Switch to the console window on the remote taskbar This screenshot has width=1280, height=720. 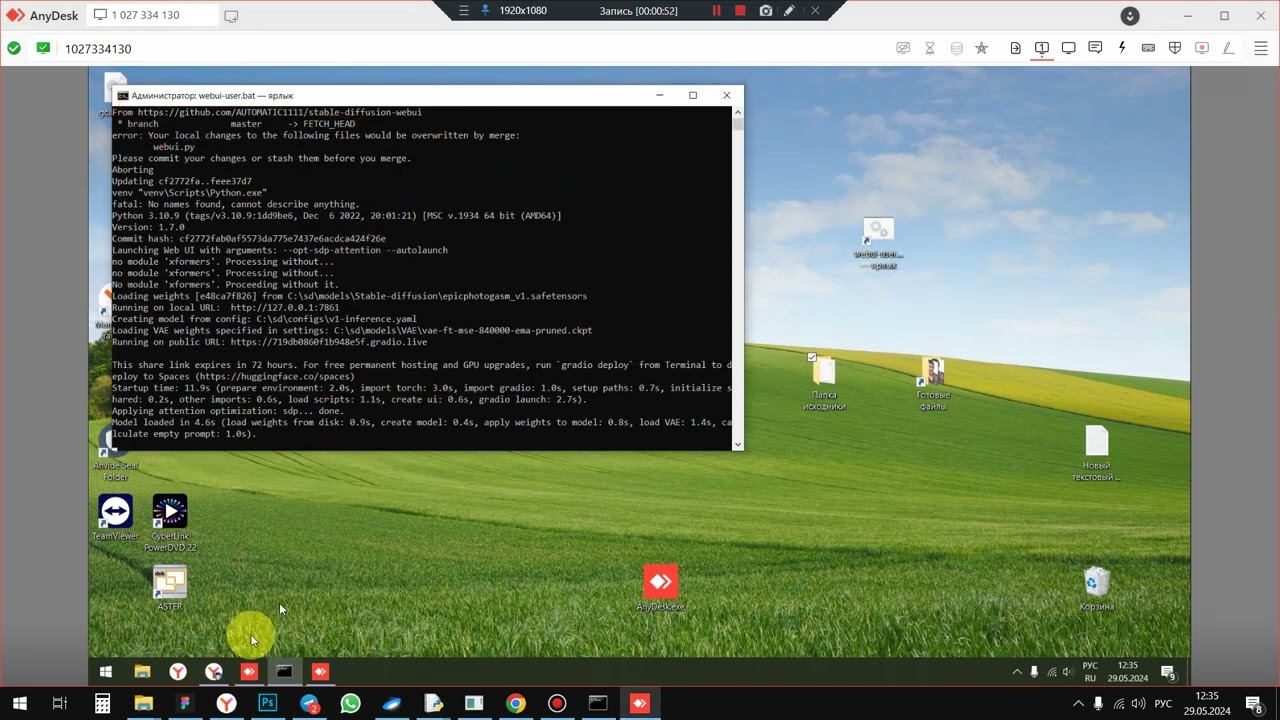[x=285, y=672]
